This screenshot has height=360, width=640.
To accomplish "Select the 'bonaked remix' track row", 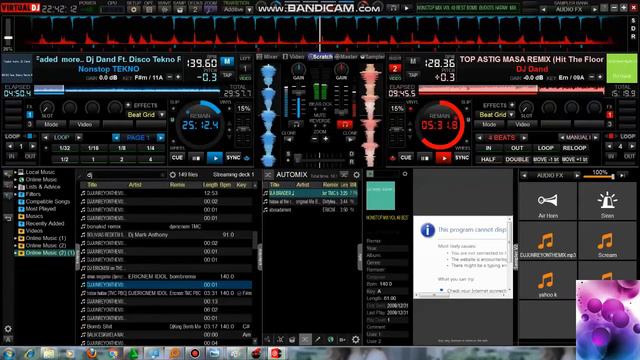I will (166, 226).
